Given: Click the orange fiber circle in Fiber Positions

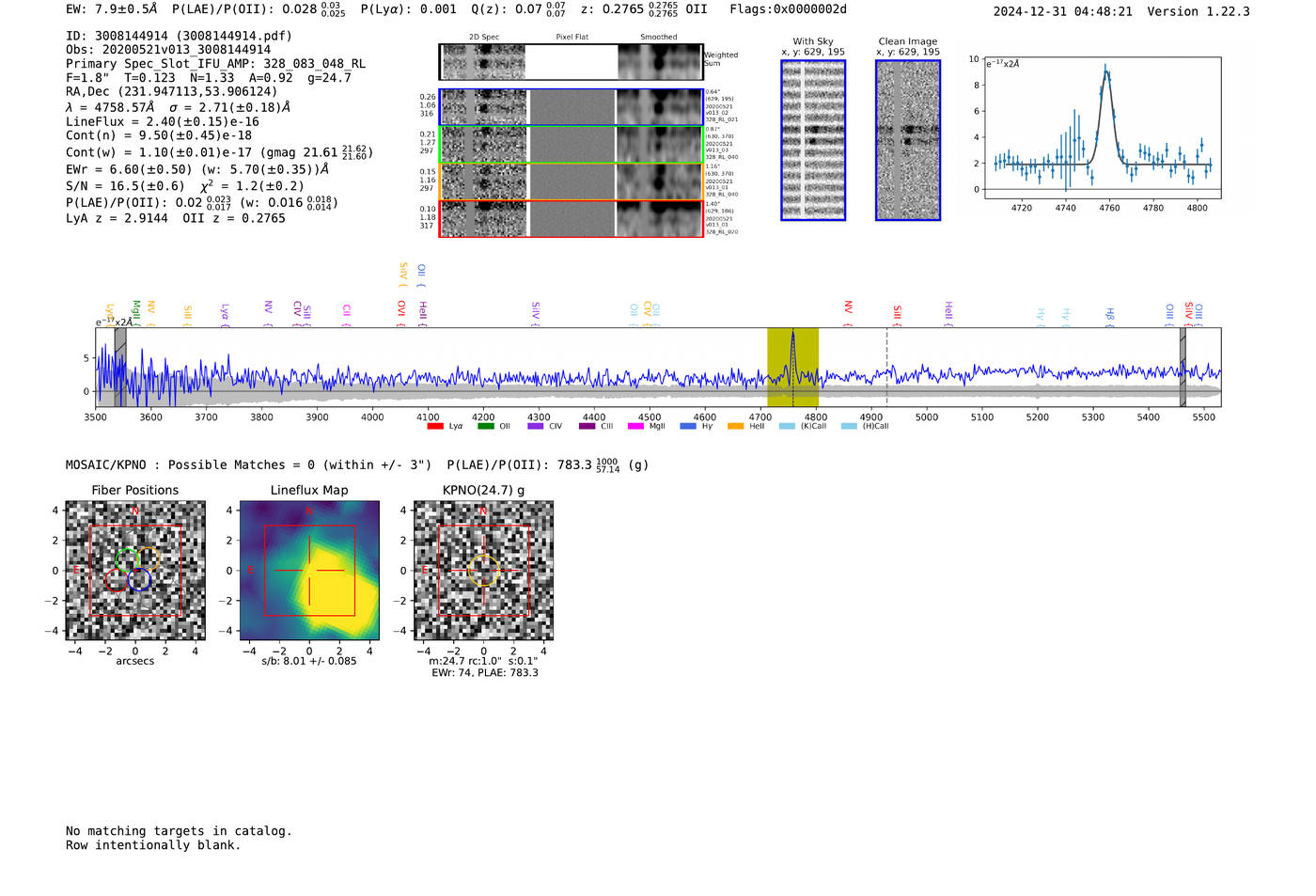Looking at the screenshot, I should coord(149,559).
